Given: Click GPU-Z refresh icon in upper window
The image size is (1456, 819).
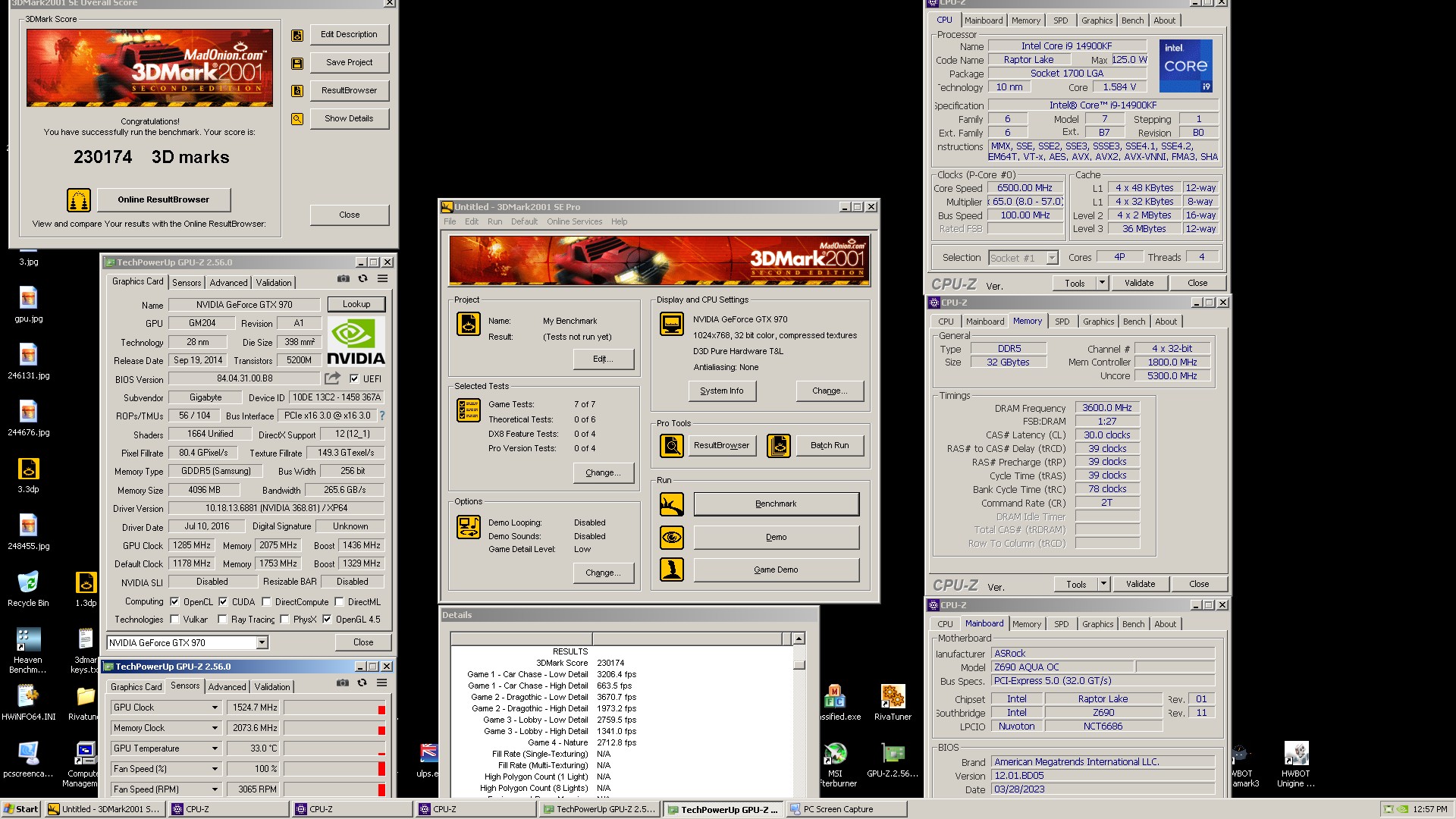Looking at the screenshot, I should (363, 279).
